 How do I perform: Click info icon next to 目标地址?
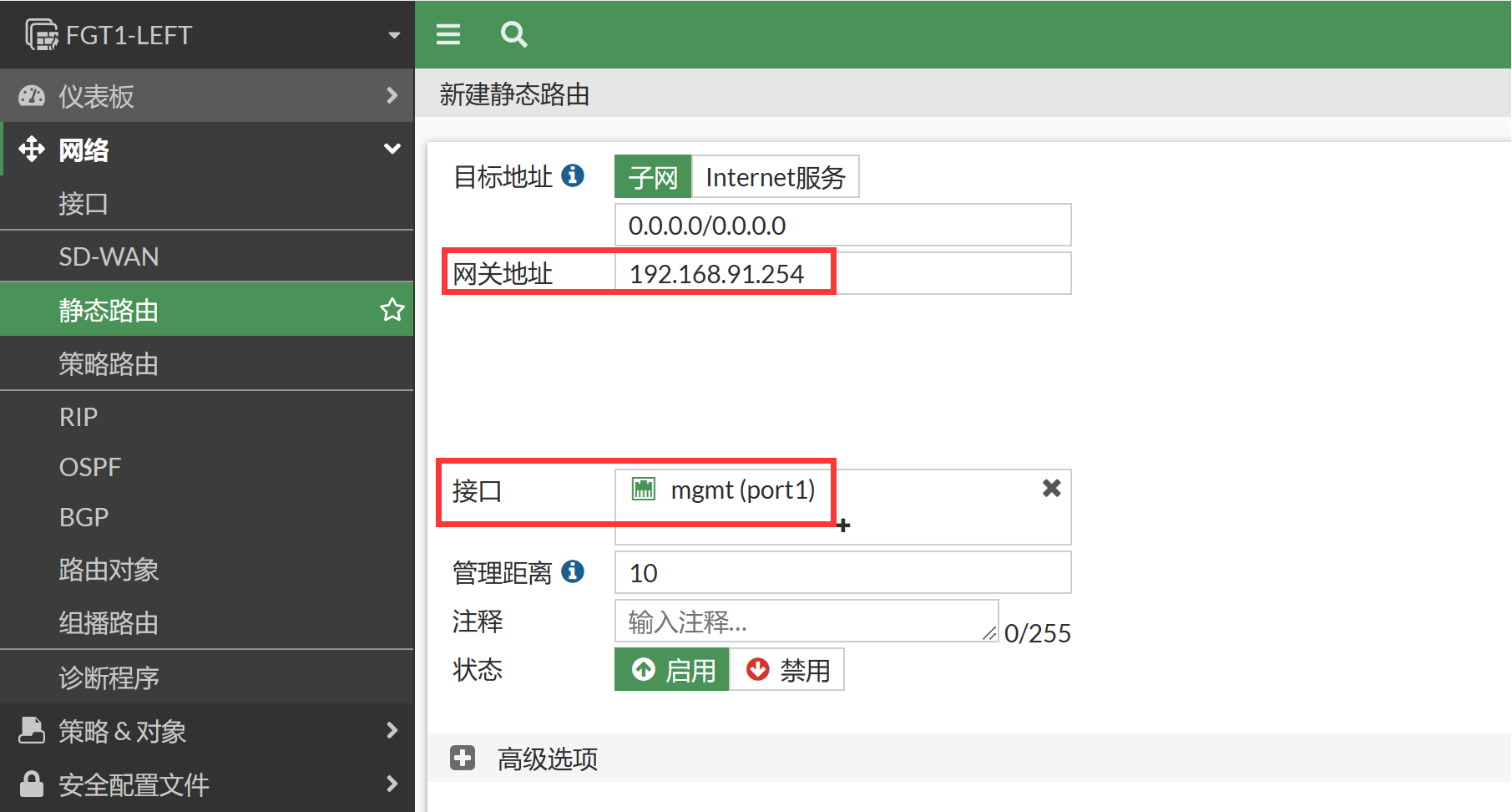(x=573, y=175)
